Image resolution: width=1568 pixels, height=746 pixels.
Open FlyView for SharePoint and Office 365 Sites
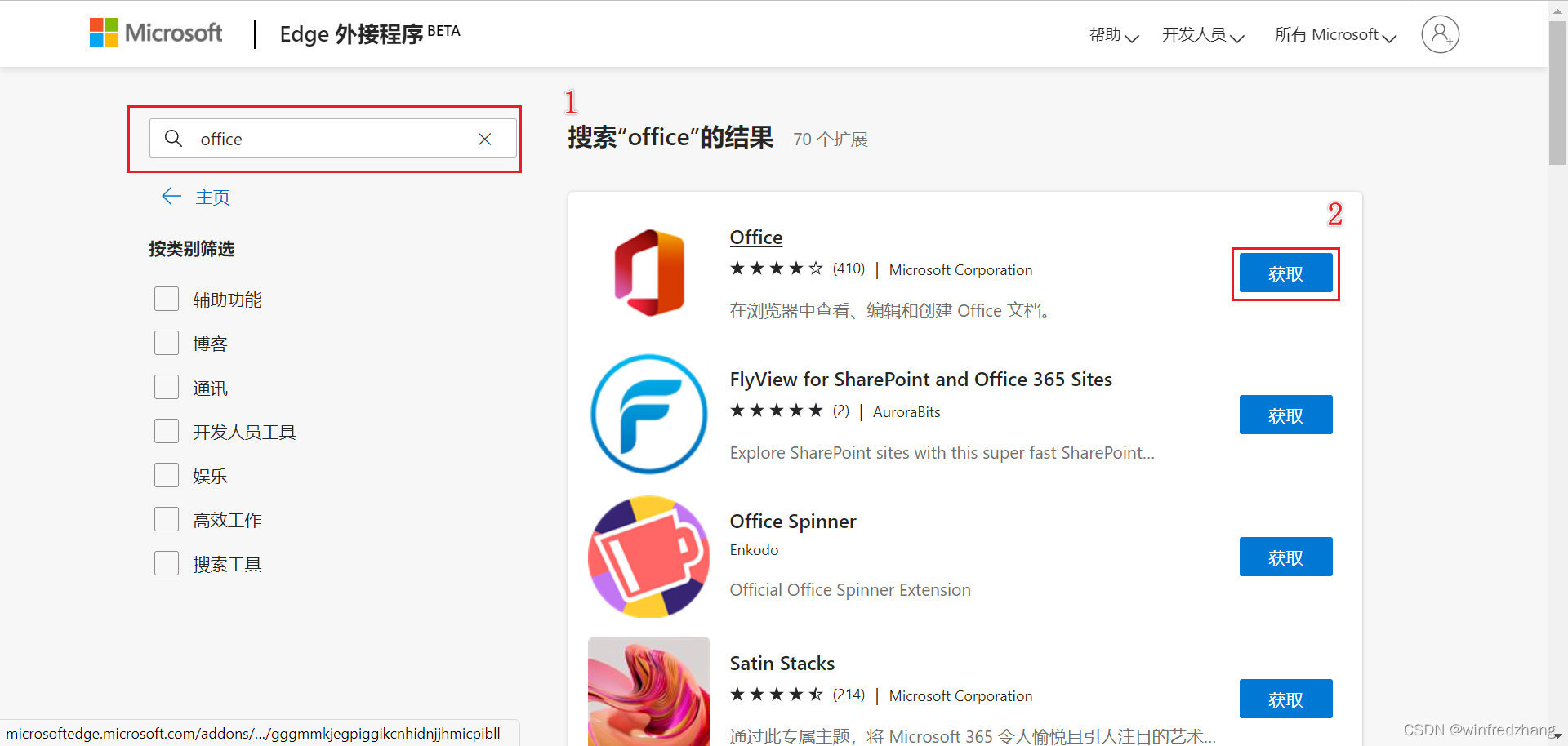coord(921,380)
